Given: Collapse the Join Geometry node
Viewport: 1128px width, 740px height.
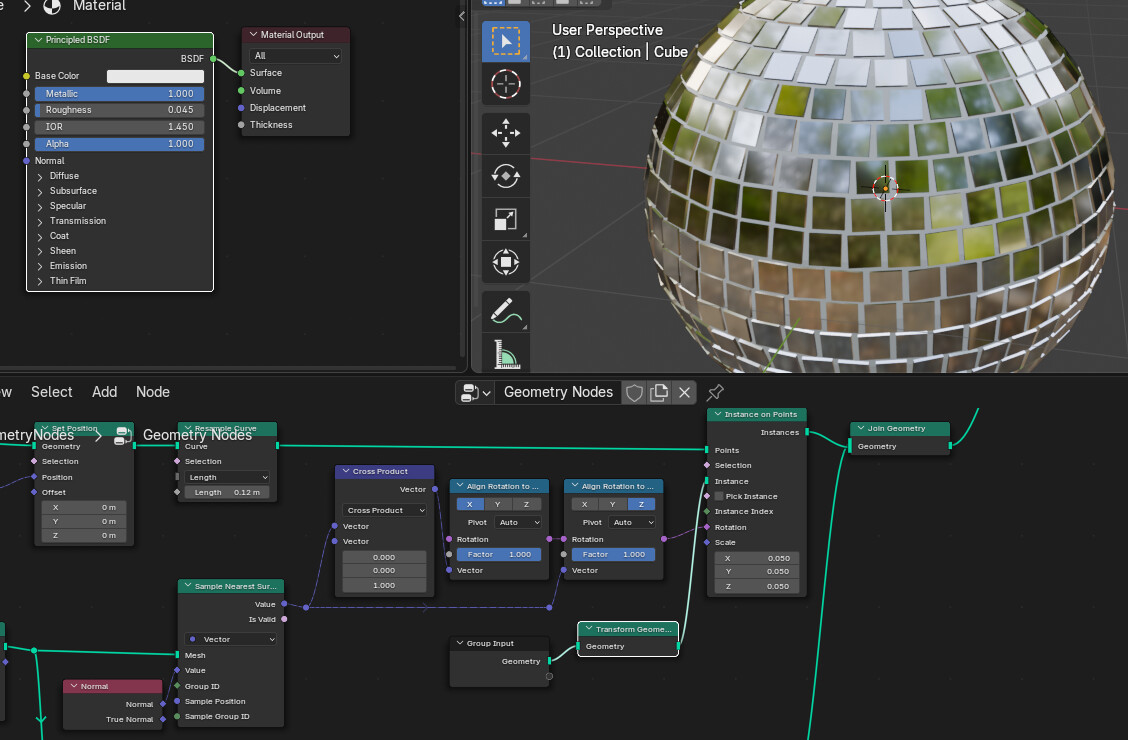Looking at the screenshot, I should (860, 428).
